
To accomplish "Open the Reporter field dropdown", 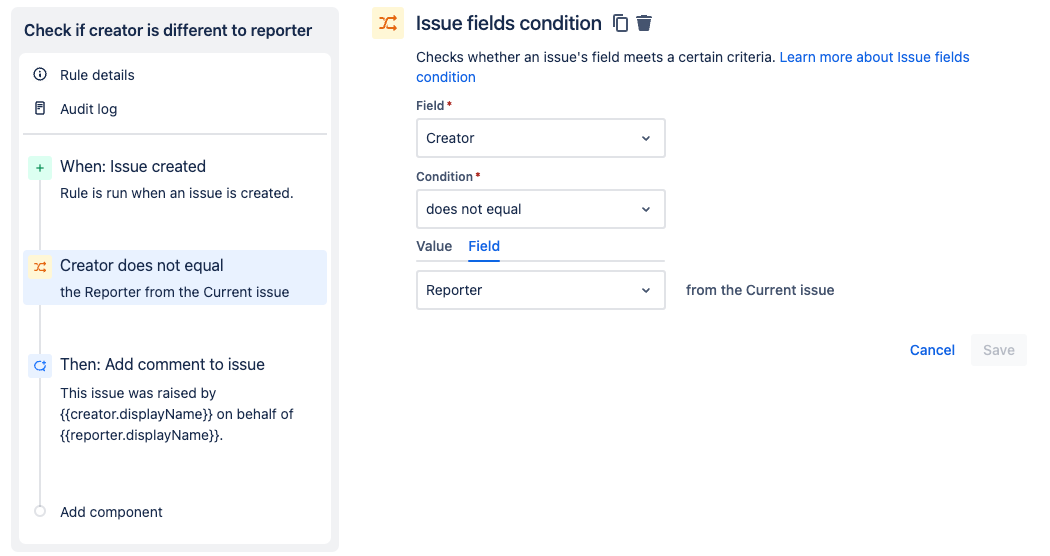I will [540, 290].
